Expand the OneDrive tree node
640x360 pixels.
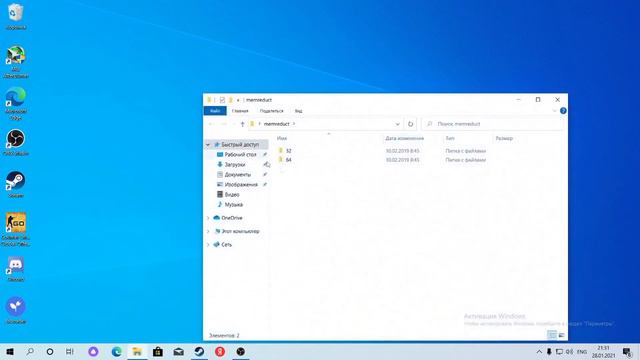point(208,218)
